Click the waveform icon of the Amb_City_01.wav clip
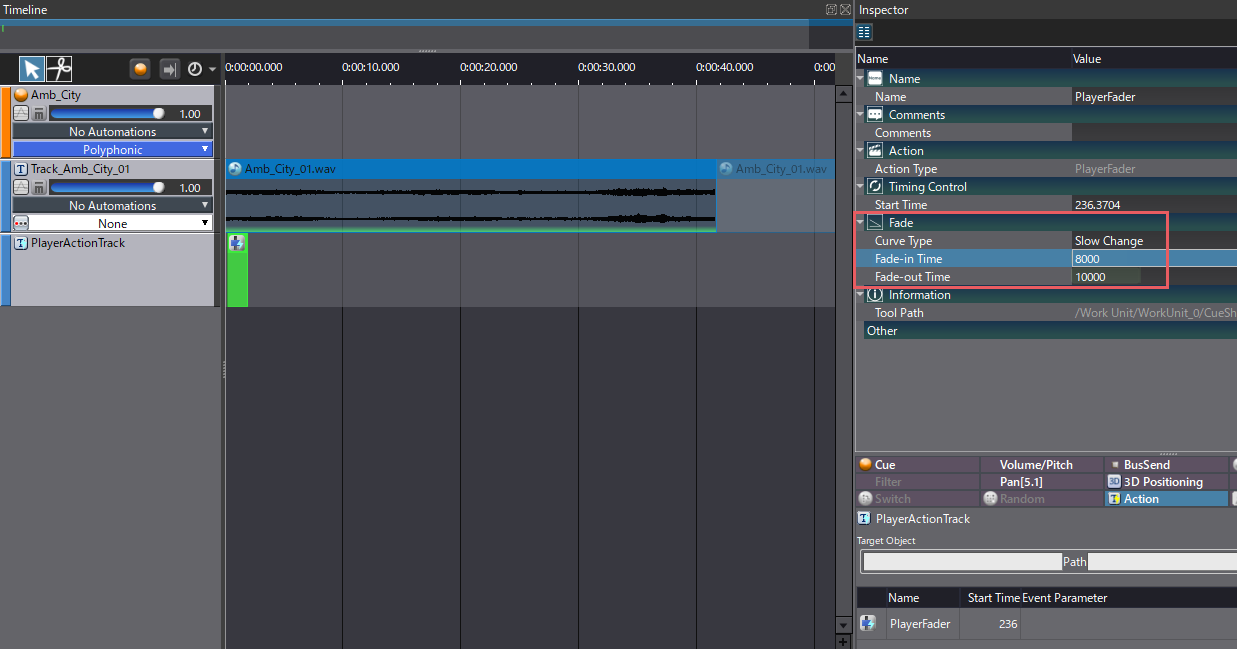 pos(235,169)
